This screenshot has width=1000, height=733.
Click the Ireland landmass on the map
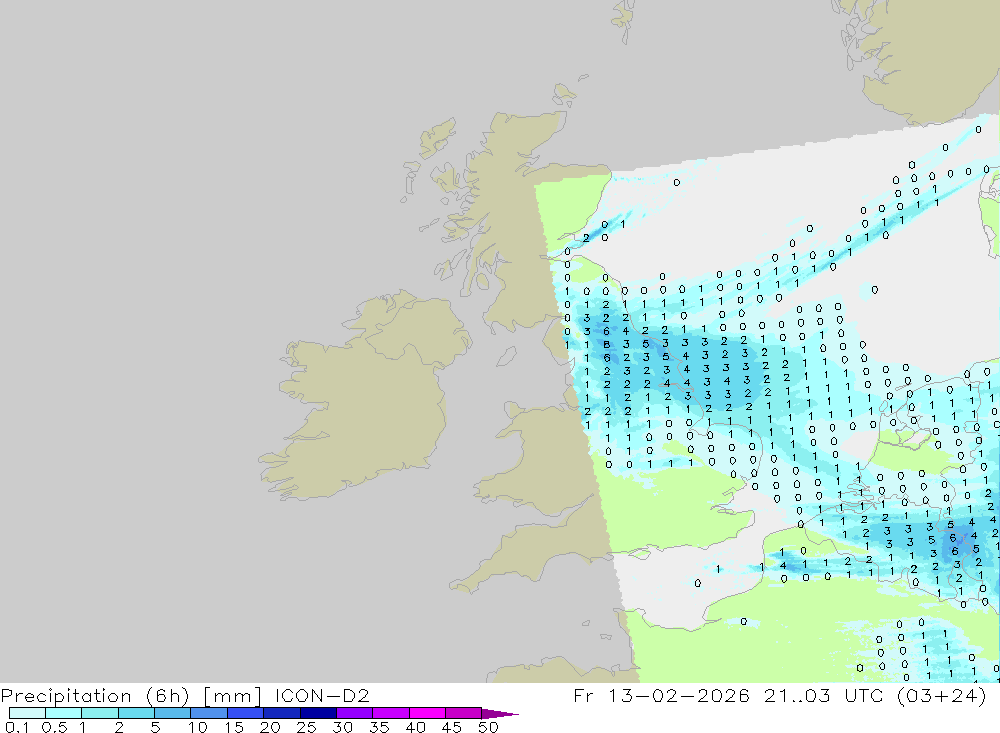pos(364,396)
